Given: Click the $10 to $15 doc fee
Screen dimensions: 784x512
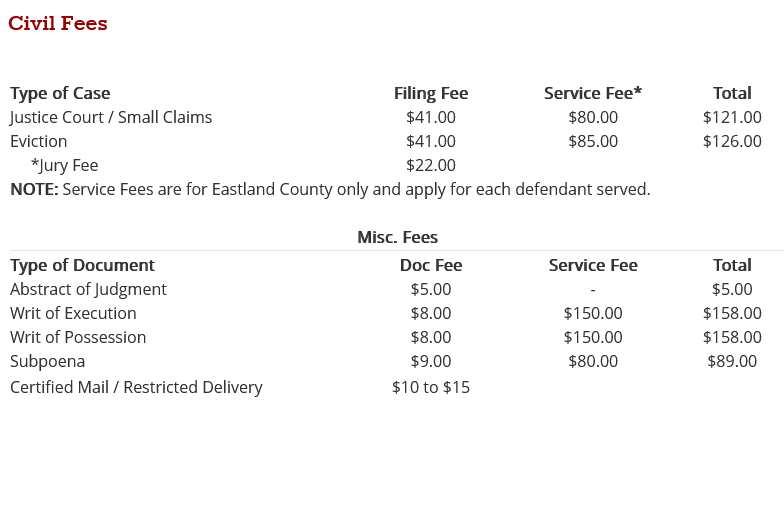Looking at the screenshot, I should (431, 387).
